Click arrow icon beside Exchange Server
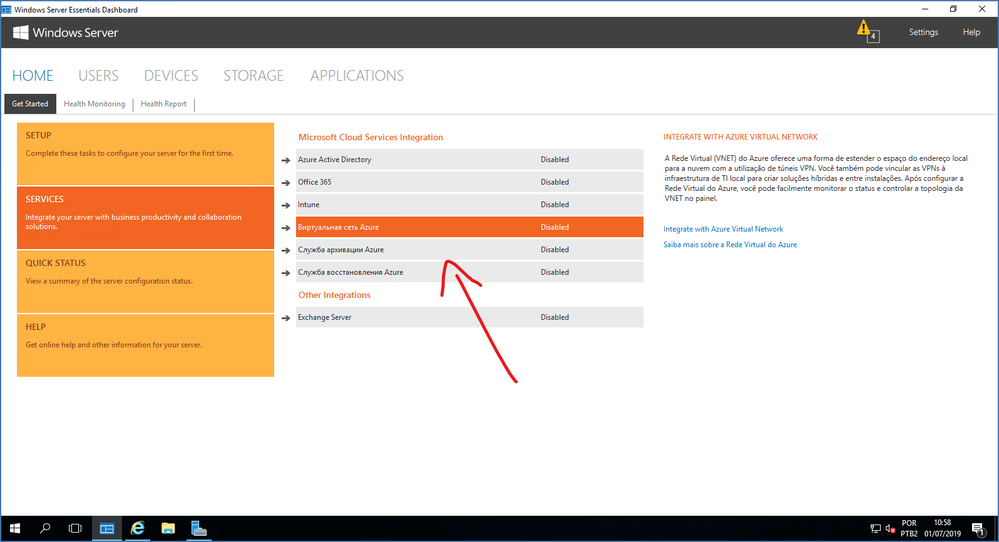Viewport: 999px width, 542px height. [x=286, y=318]
